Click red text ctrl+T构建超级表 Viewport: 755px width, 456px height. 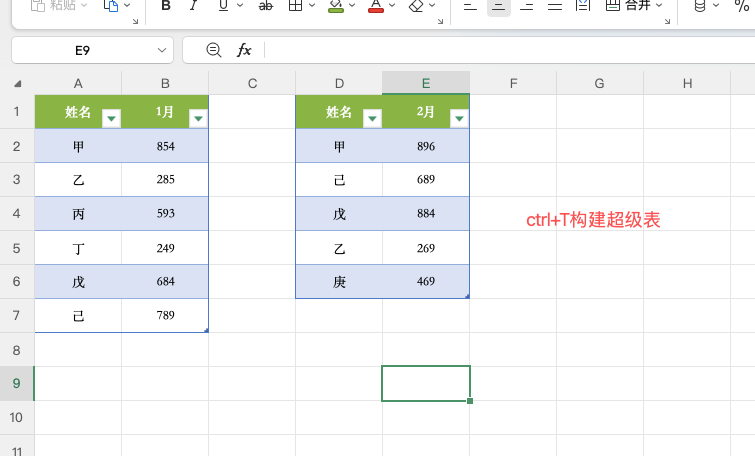(593, 220)
